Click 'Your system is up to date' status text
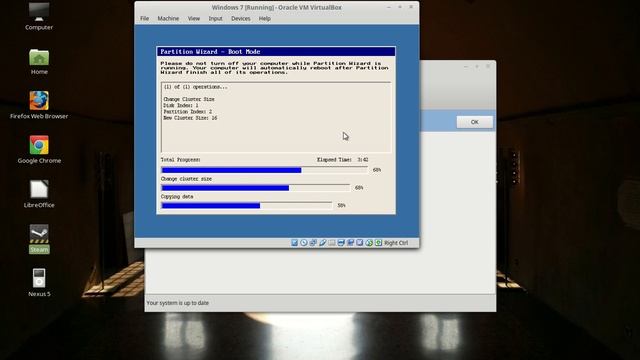The image size is (640, 360). point(178,303)
